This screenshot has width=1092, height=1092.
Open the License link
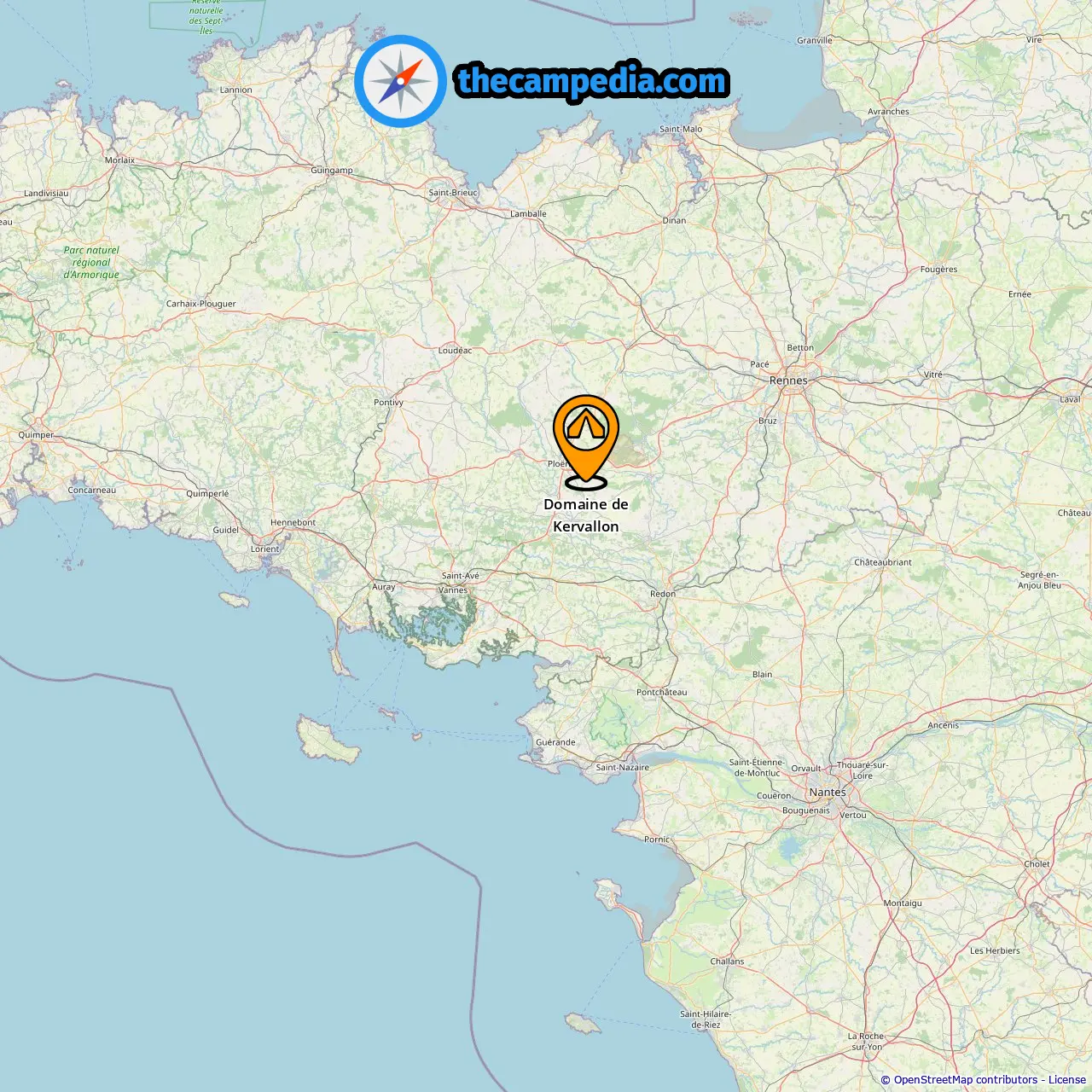[1067, 1080]
